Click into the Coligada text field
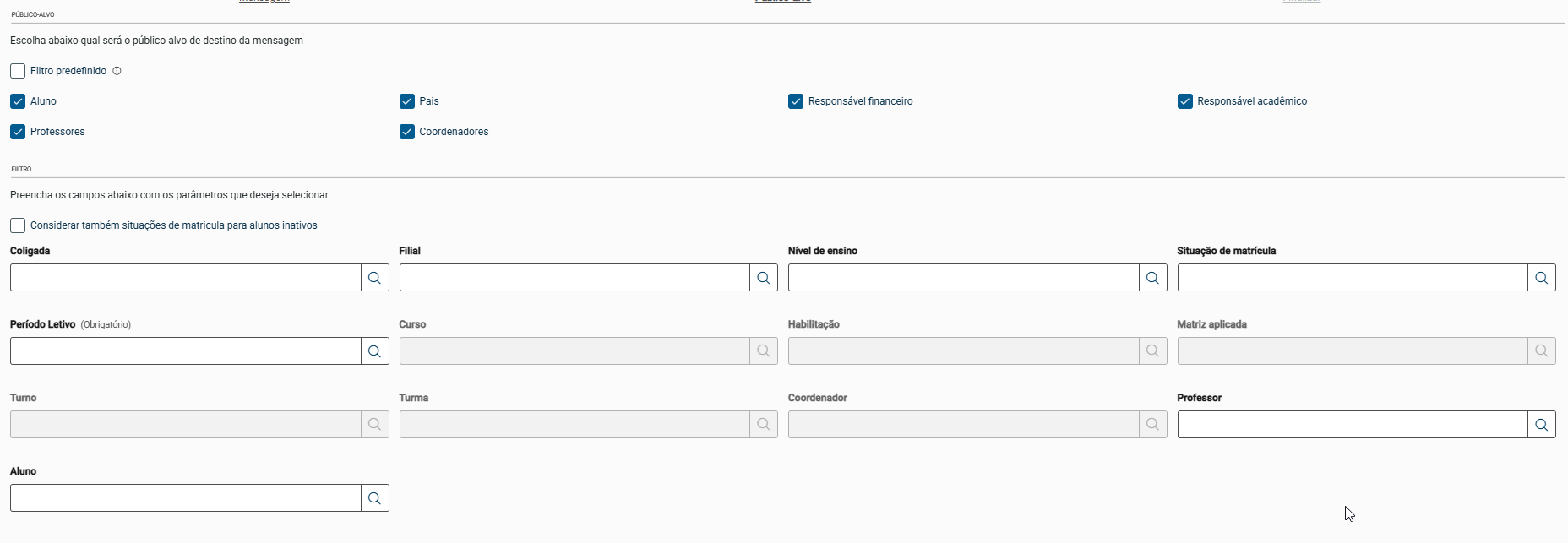Image resolution: width=1568 pixels, height=543 pixels. pos(186,278)
